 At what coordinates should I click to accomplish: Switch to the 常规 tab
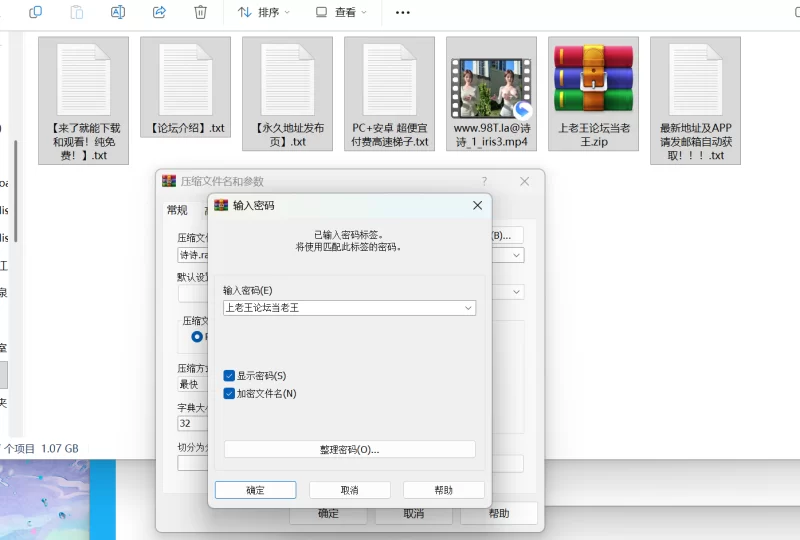(x=177, y=210)
